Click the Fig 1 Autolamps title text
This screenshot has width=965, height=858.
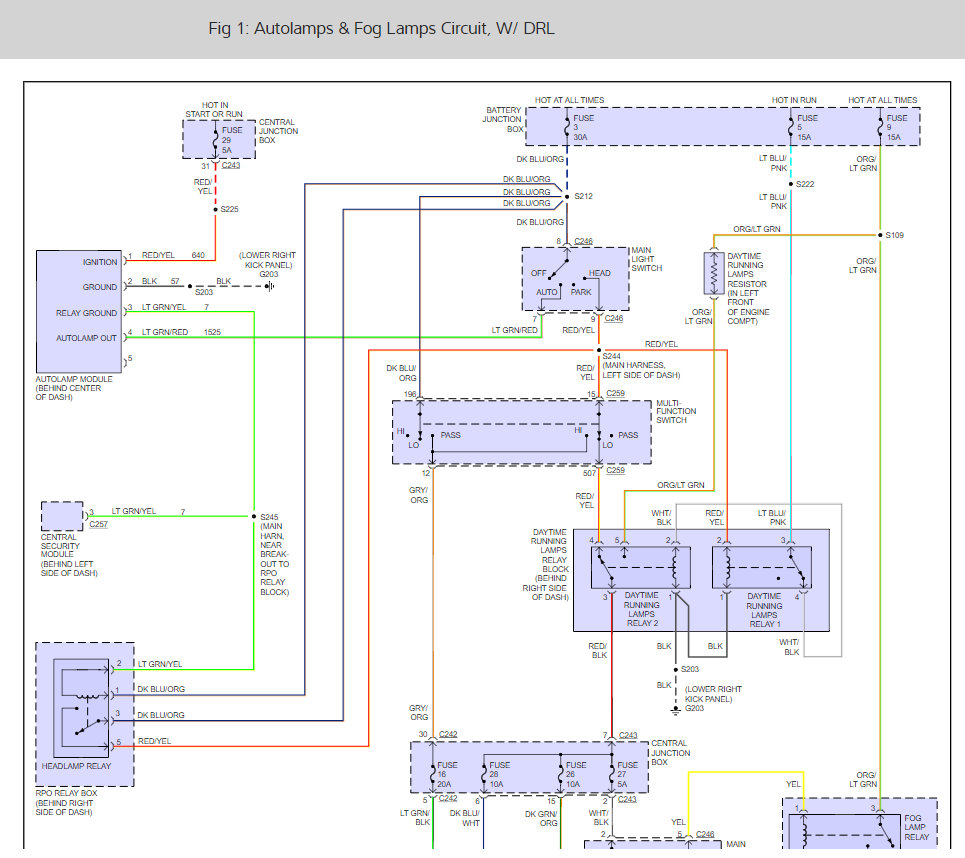click(382, 29)
